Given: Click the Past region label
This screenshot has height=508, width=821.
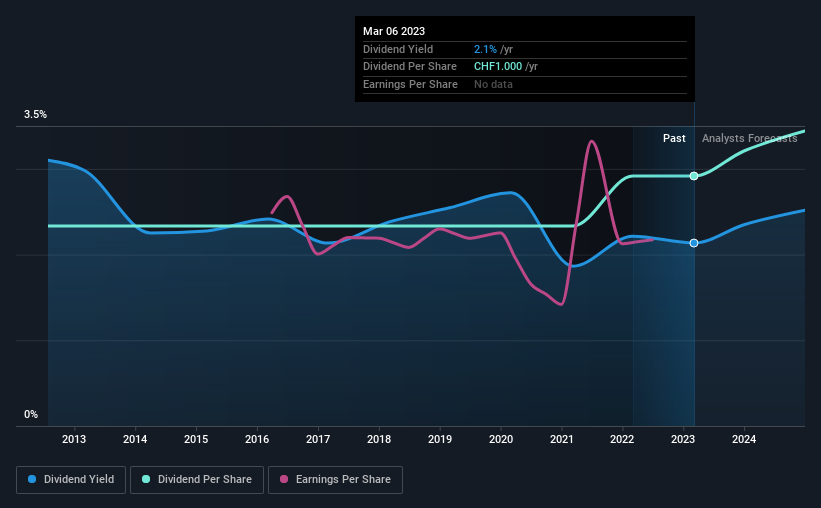Looking at the screenshot, I should (674, 138).
